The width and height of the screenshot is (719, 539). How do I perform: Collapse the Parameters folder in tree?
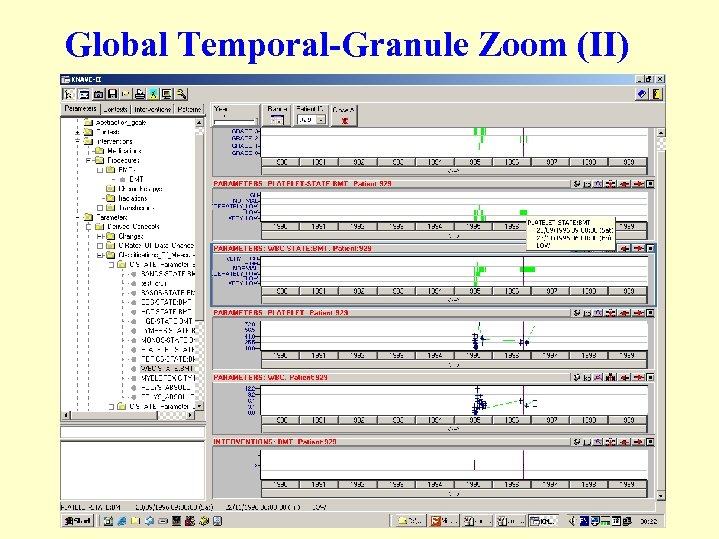coord(77,217)
